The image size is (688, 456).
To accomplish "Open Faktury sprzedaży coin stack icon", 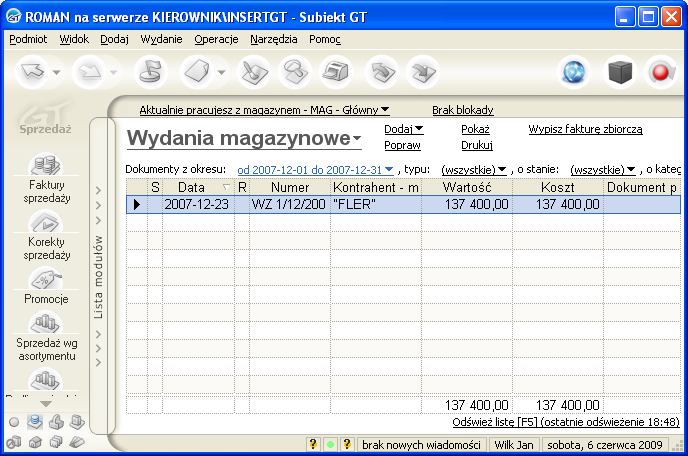I will click(x=45, y=164).
